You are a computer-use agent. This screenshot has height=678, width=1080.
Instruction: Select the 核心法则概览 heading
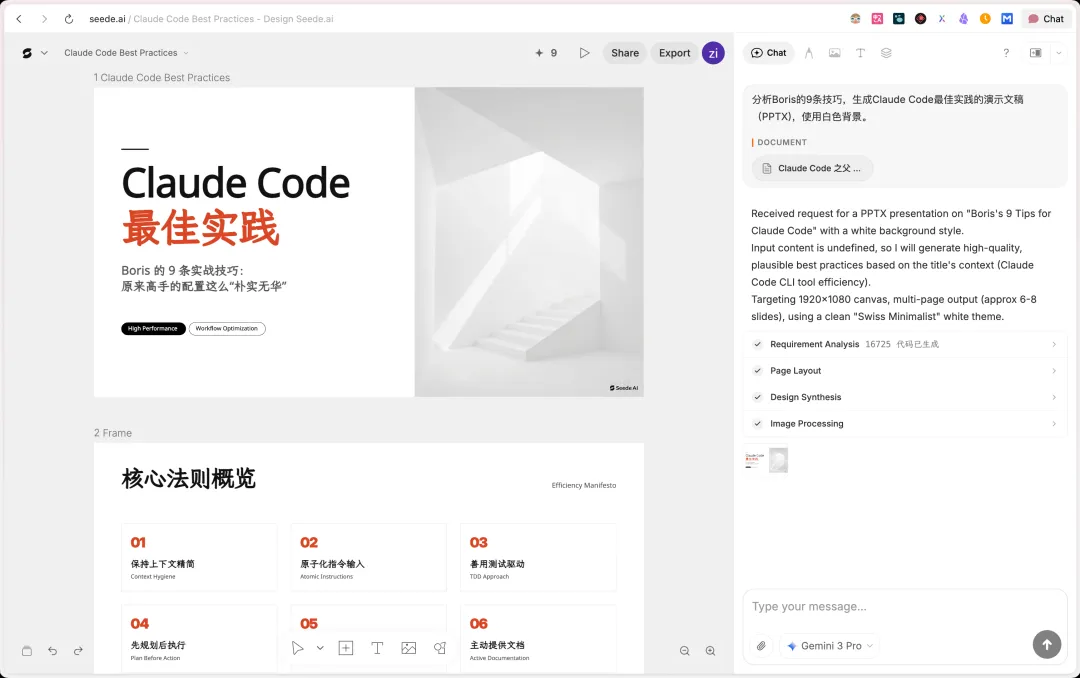tap(188, 478)
